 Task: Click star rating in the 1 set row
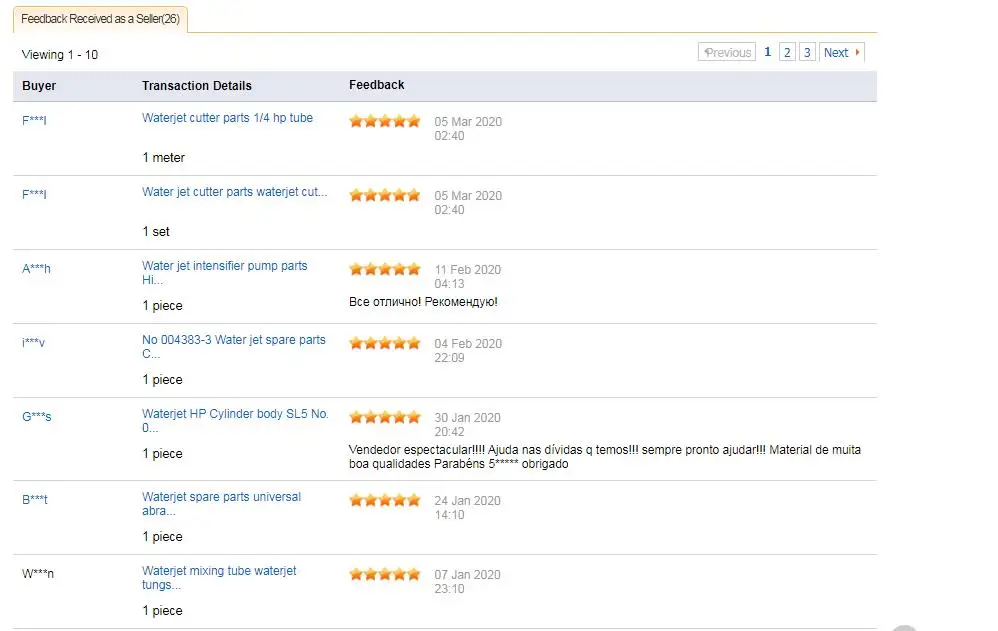click(385, 195)
